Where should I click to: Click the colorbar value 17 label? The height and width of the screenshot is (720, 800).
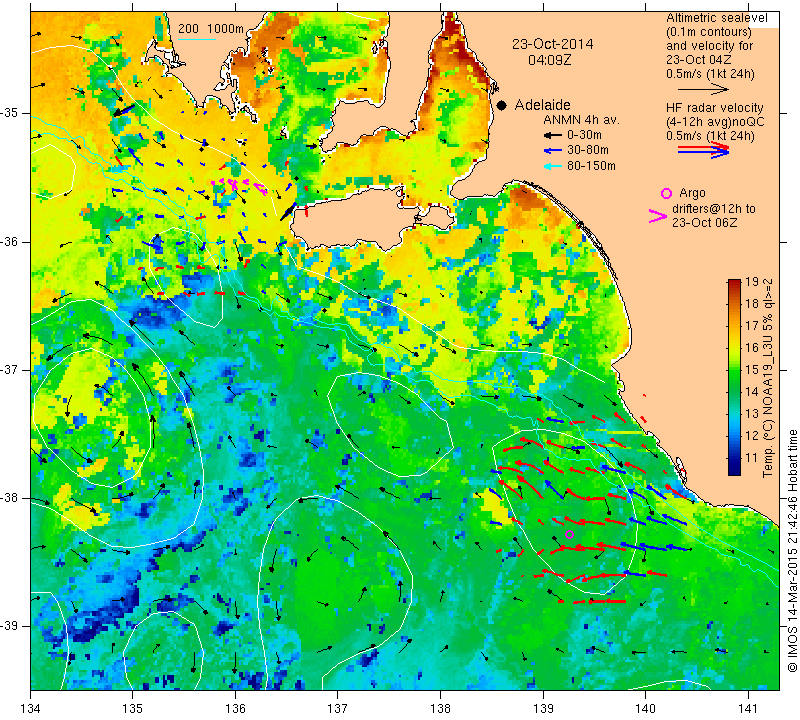click(x=752, y=326)
